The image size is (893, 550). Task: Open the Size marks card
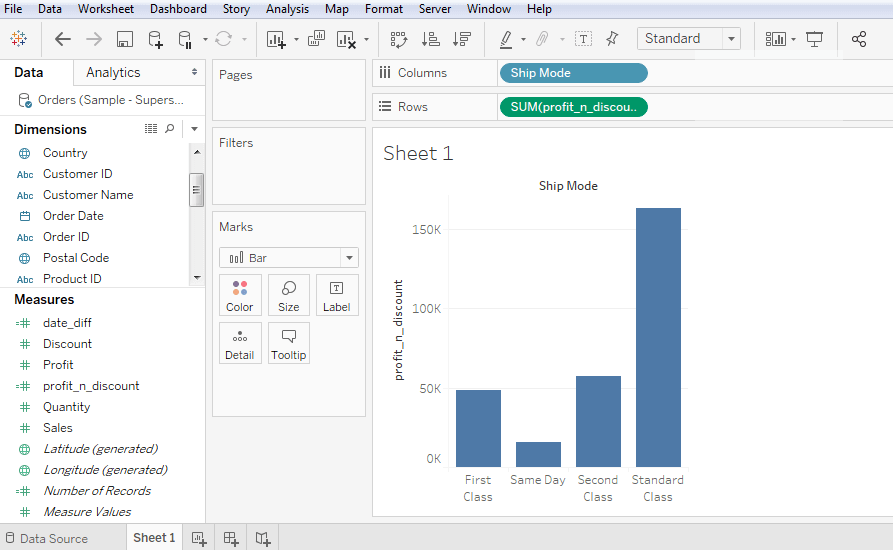pos(289,295)
